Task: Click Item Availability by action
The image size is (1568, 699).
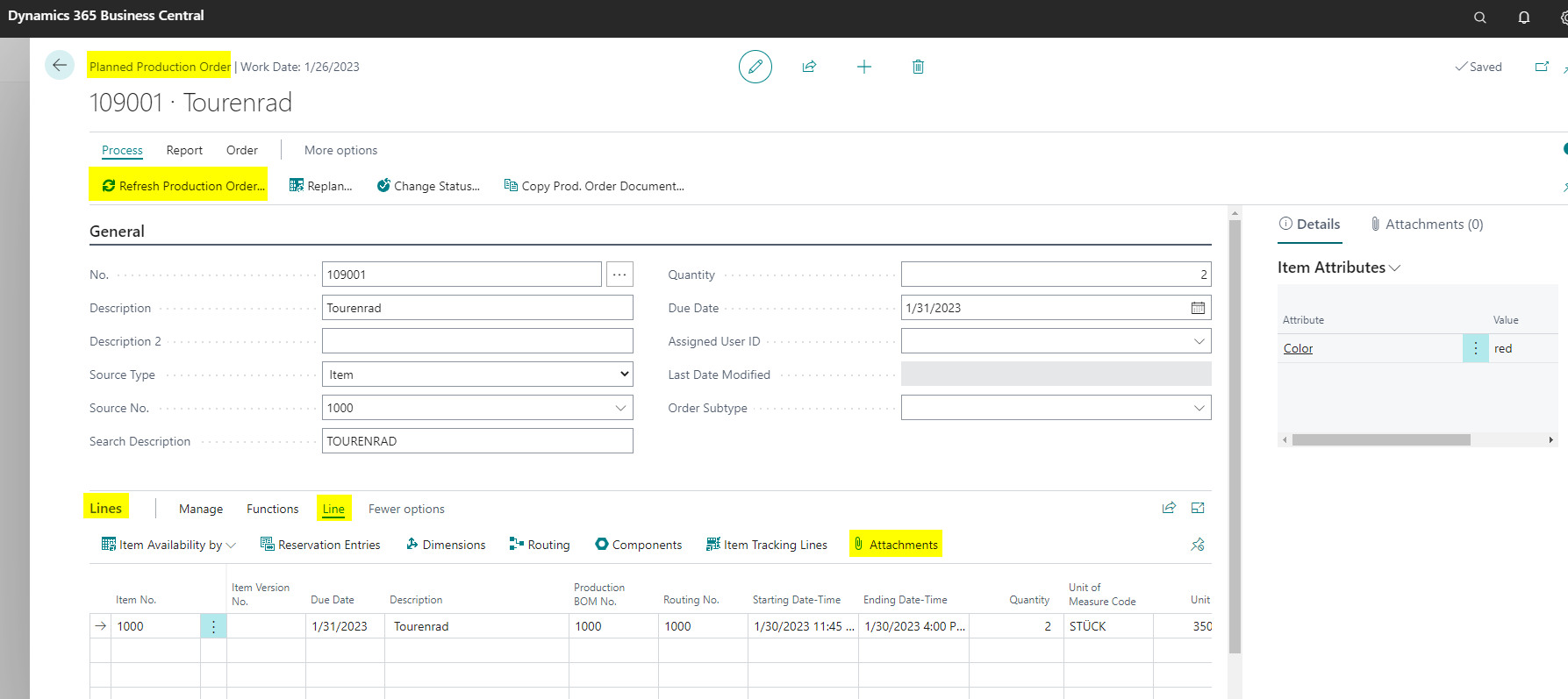Action: [x=168, y=545]
